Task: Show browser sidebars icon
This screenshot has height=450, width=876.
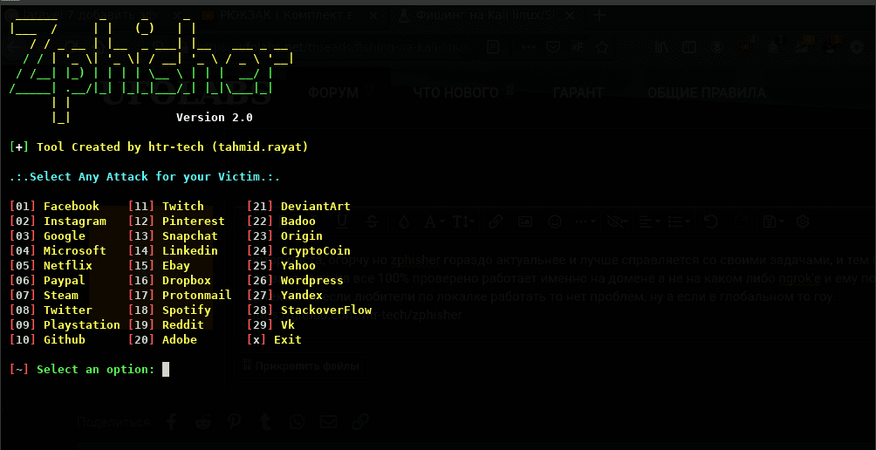Action: point(691,48)
